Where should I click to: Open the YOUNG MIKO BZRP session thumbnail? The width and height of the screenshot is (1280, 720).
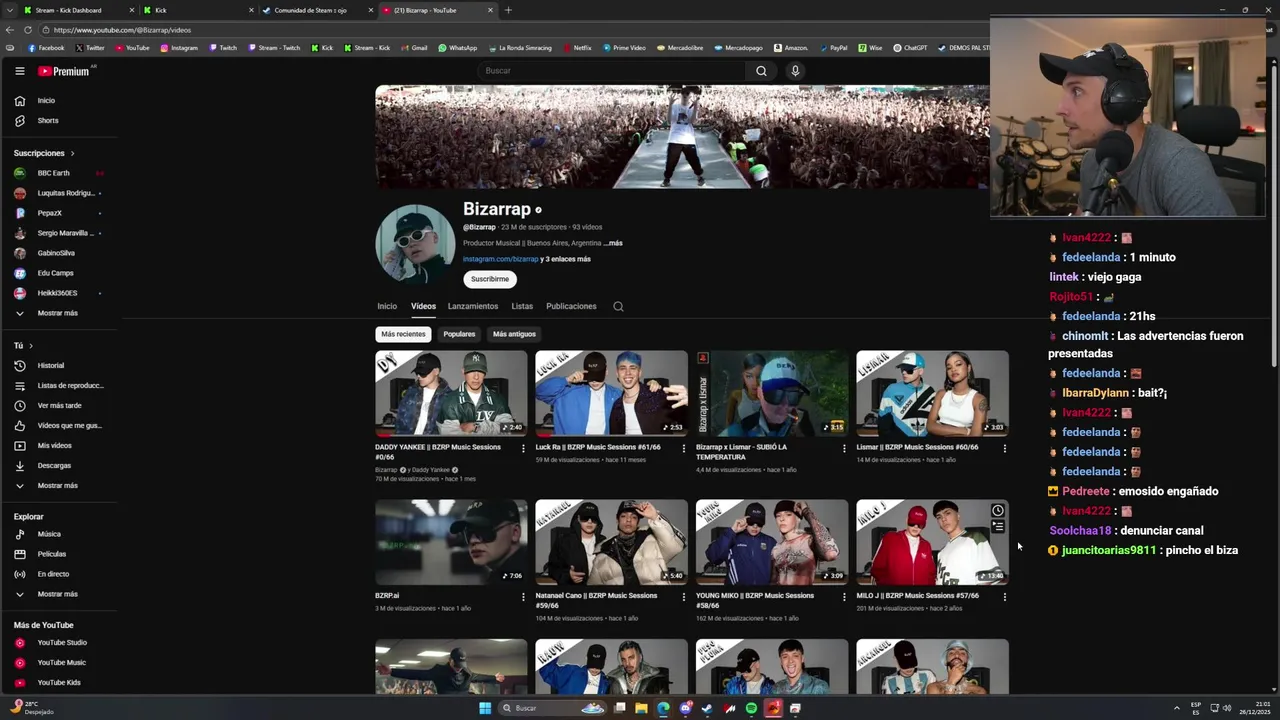pos(772,542)
